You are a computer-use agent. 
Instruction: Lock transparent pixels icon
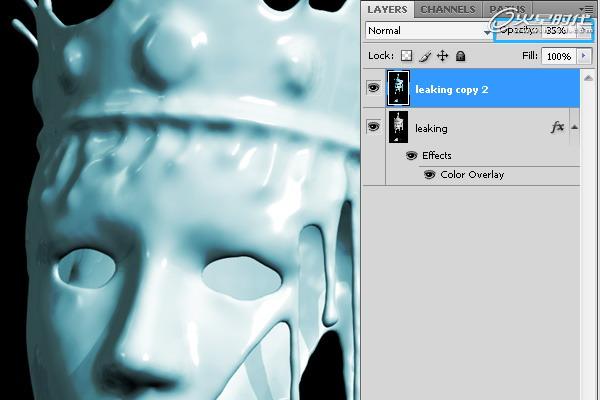[x=407, y=57]
